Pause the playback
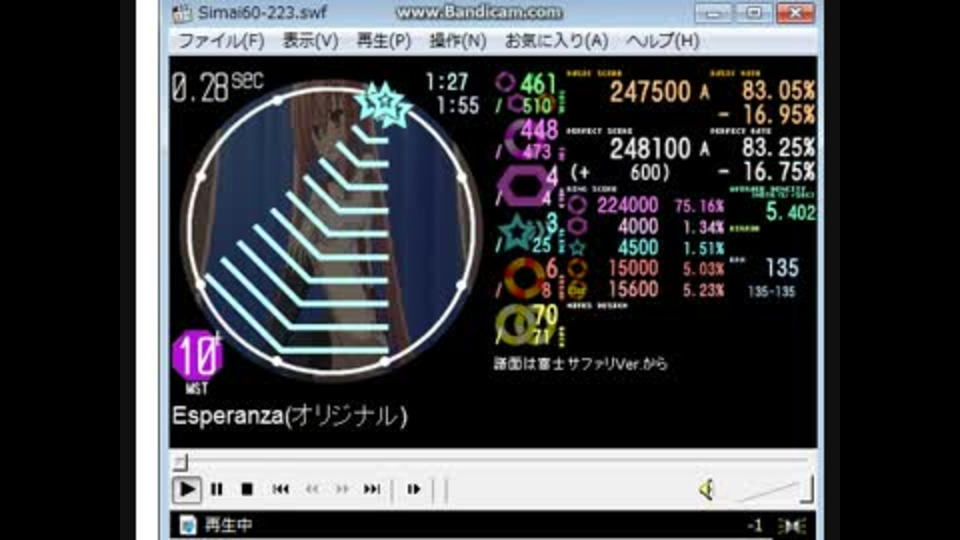The image size is (960, 540). pos(217,489)
